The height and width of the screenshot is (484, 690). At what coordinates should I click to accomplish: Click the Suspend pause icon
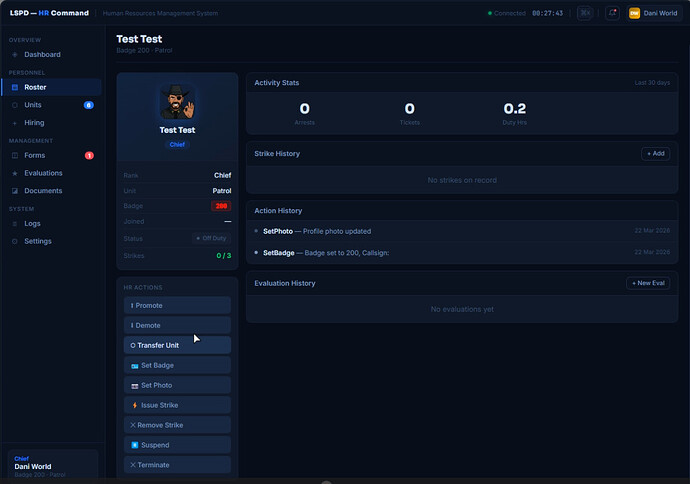coord(135,445)
